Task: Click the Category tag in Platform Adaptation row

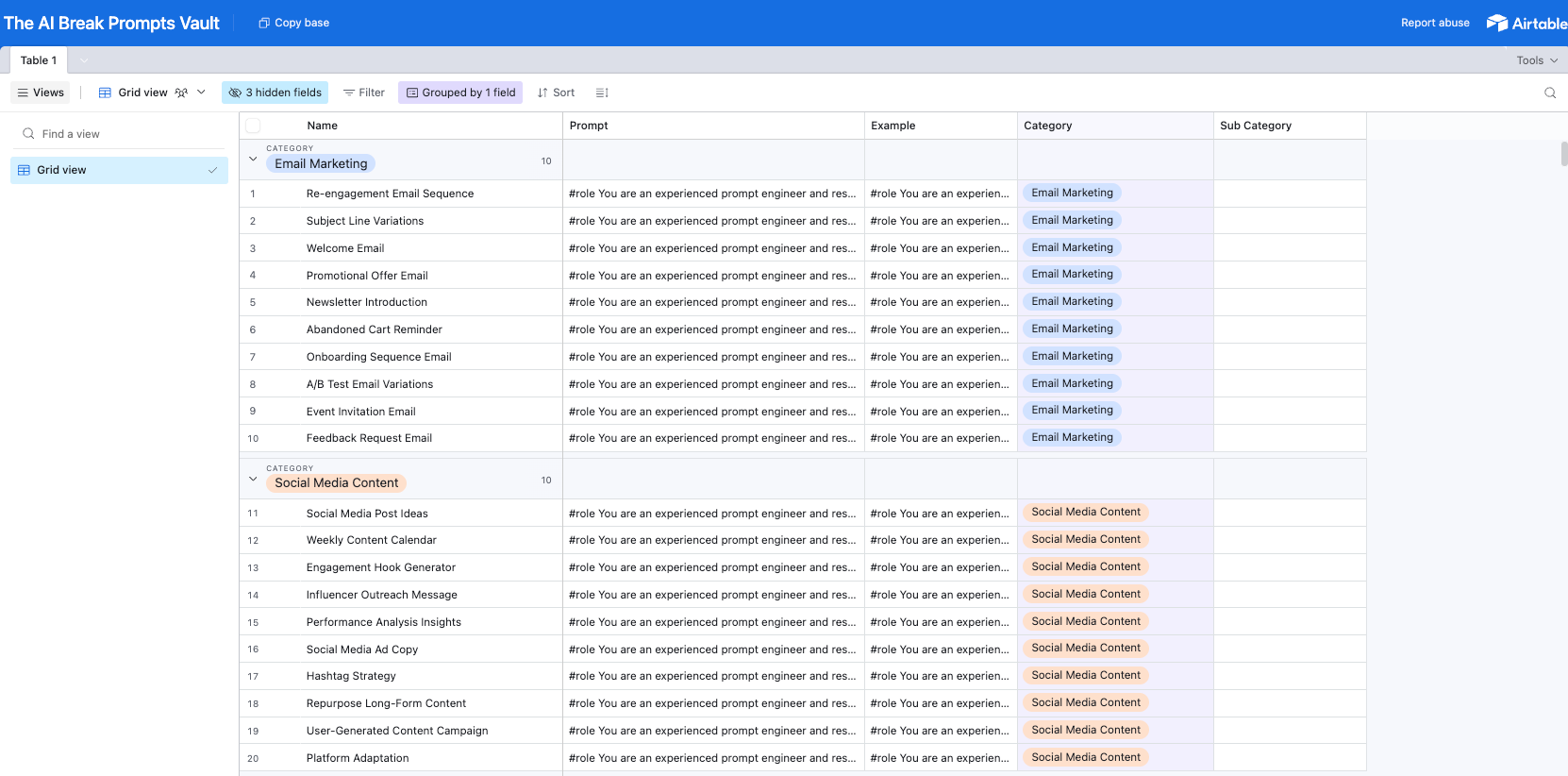Action: [x=1086, y=757]
